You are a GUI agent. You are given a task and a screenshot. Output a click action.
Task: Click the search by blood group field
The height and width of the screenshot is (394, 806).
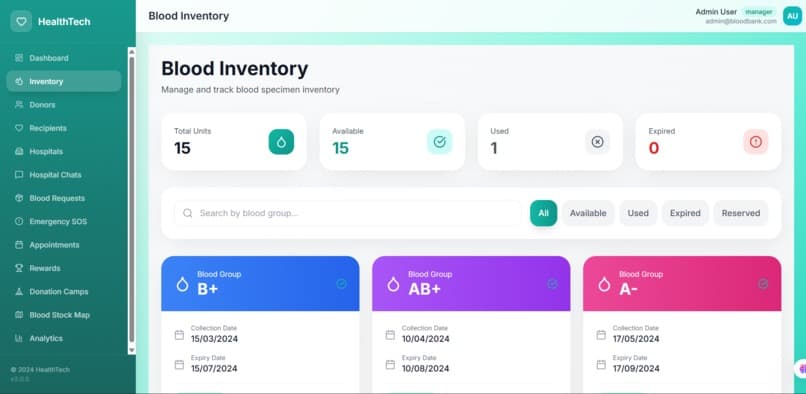(x=347, y=213)
